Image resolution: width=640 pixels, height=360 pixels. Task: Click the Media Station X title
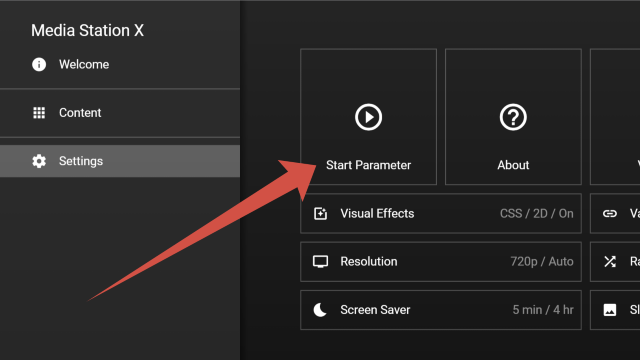tap(87, 31)
